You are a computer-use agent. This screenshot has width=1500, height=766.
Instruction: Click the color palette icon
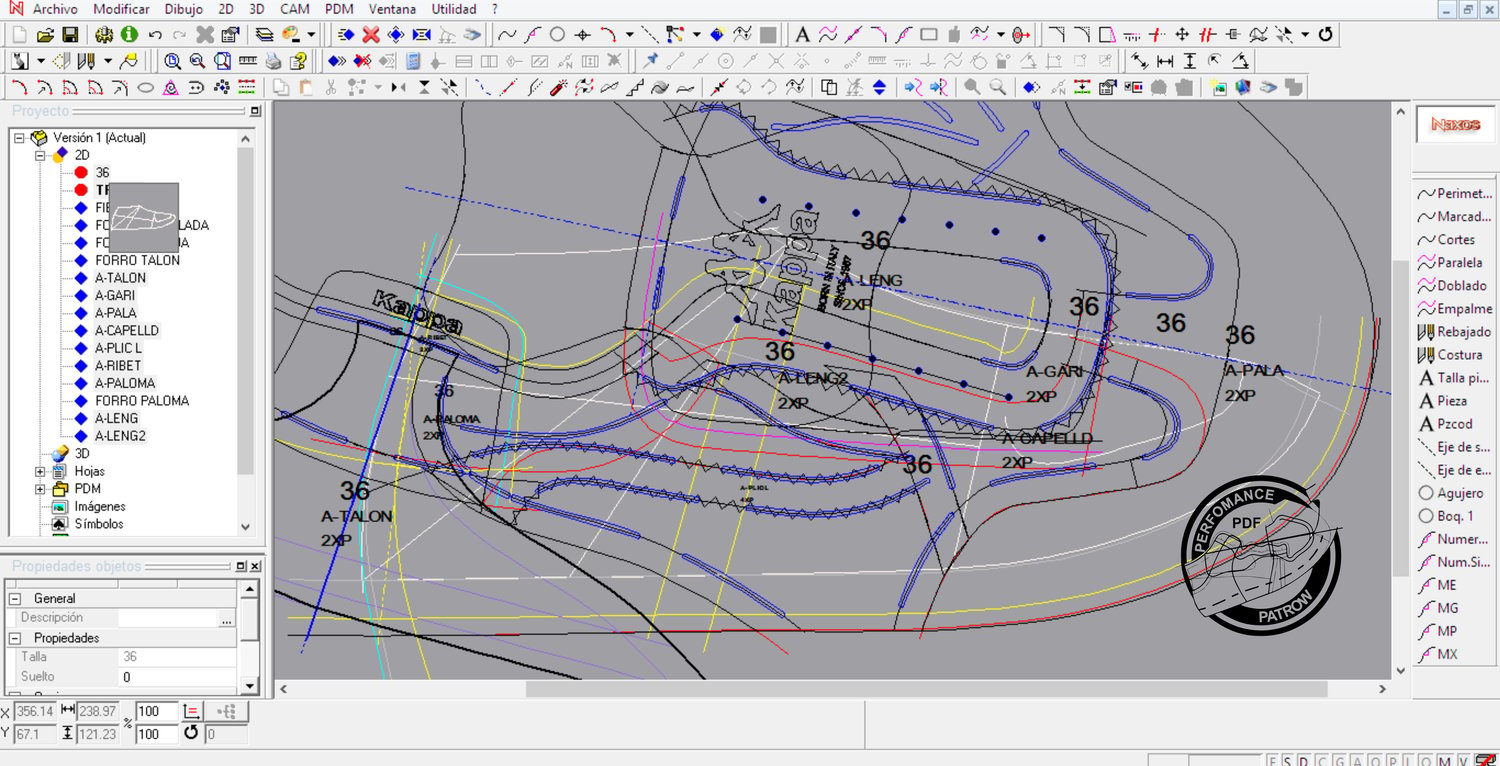[x=292, y=35]
